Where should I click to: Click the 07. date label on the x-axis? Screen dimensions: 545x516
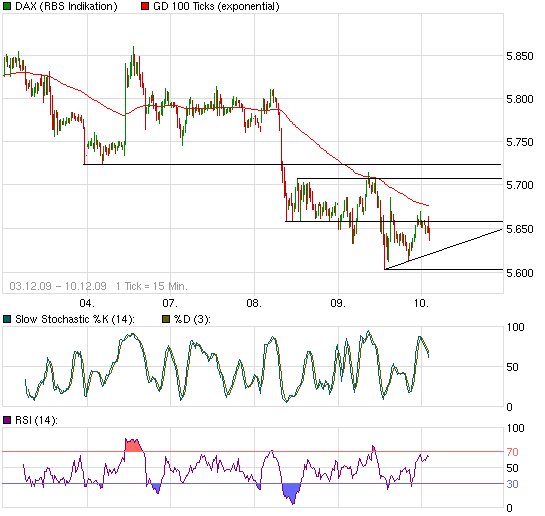point(170,303)
